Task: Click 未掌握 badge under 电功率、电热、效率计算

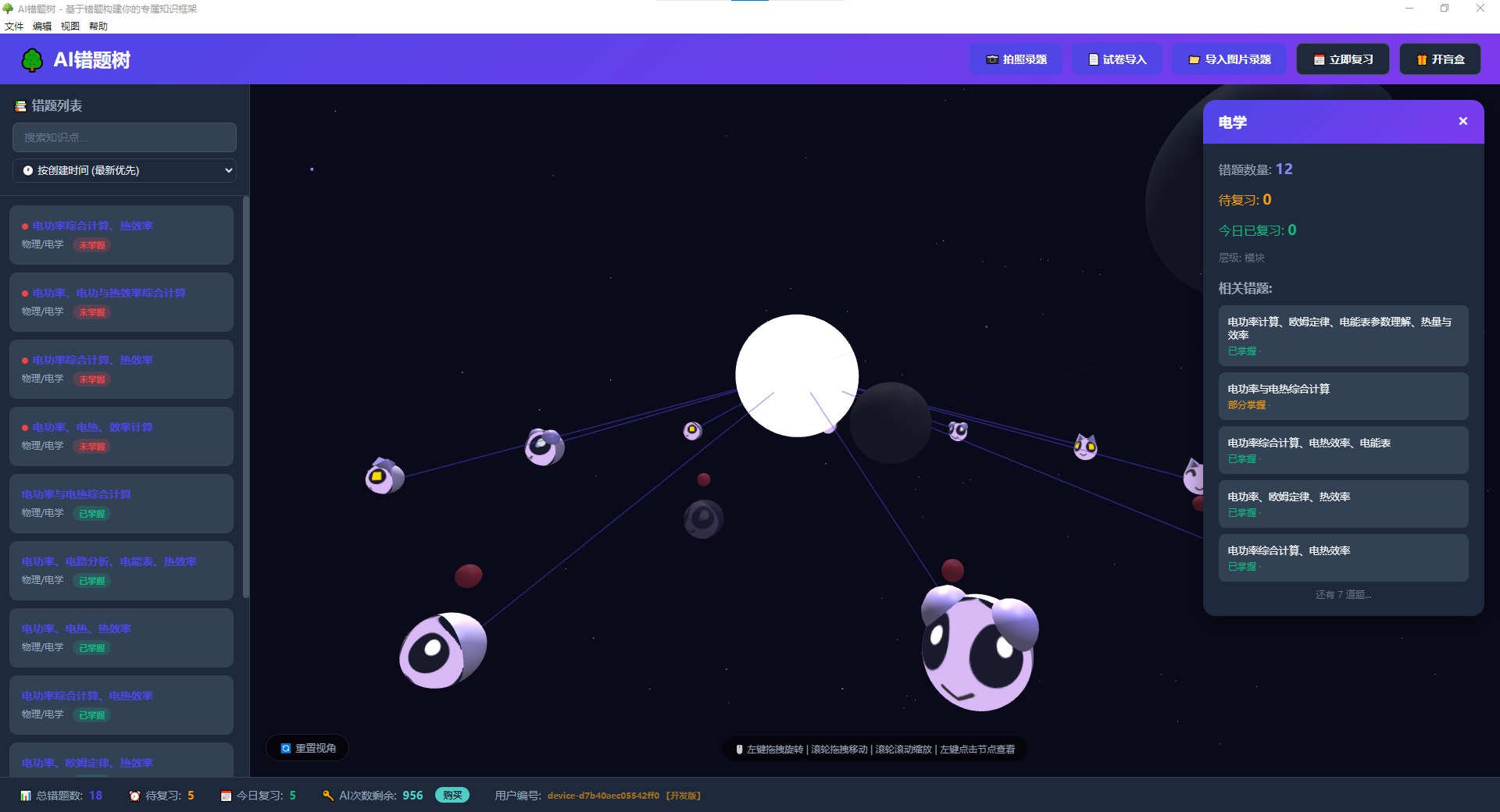Action: click(x=92, y=447)
